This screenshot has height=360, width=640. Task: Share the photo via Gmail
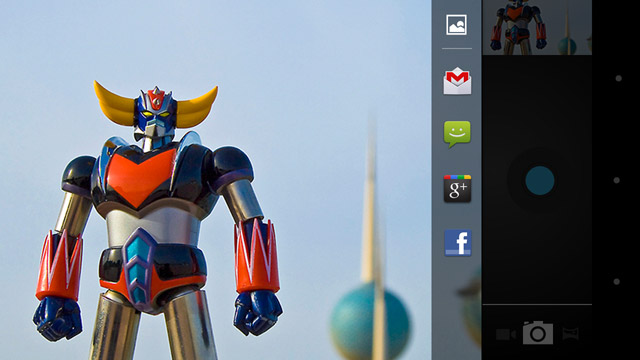point(457,81)
